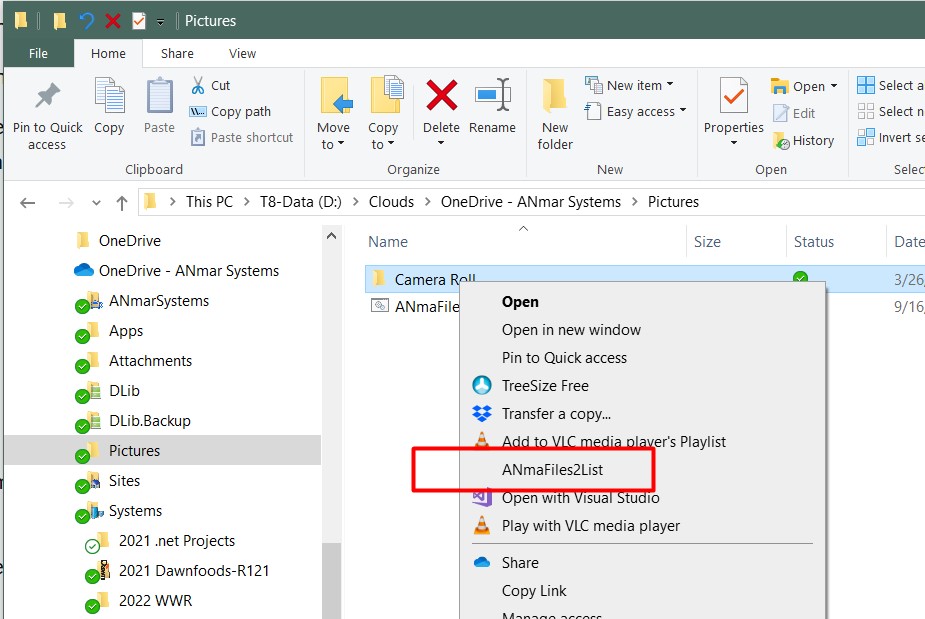Switch to the View ribbon tab
Viewport: 925px width, 619px height.
[242, 53]
